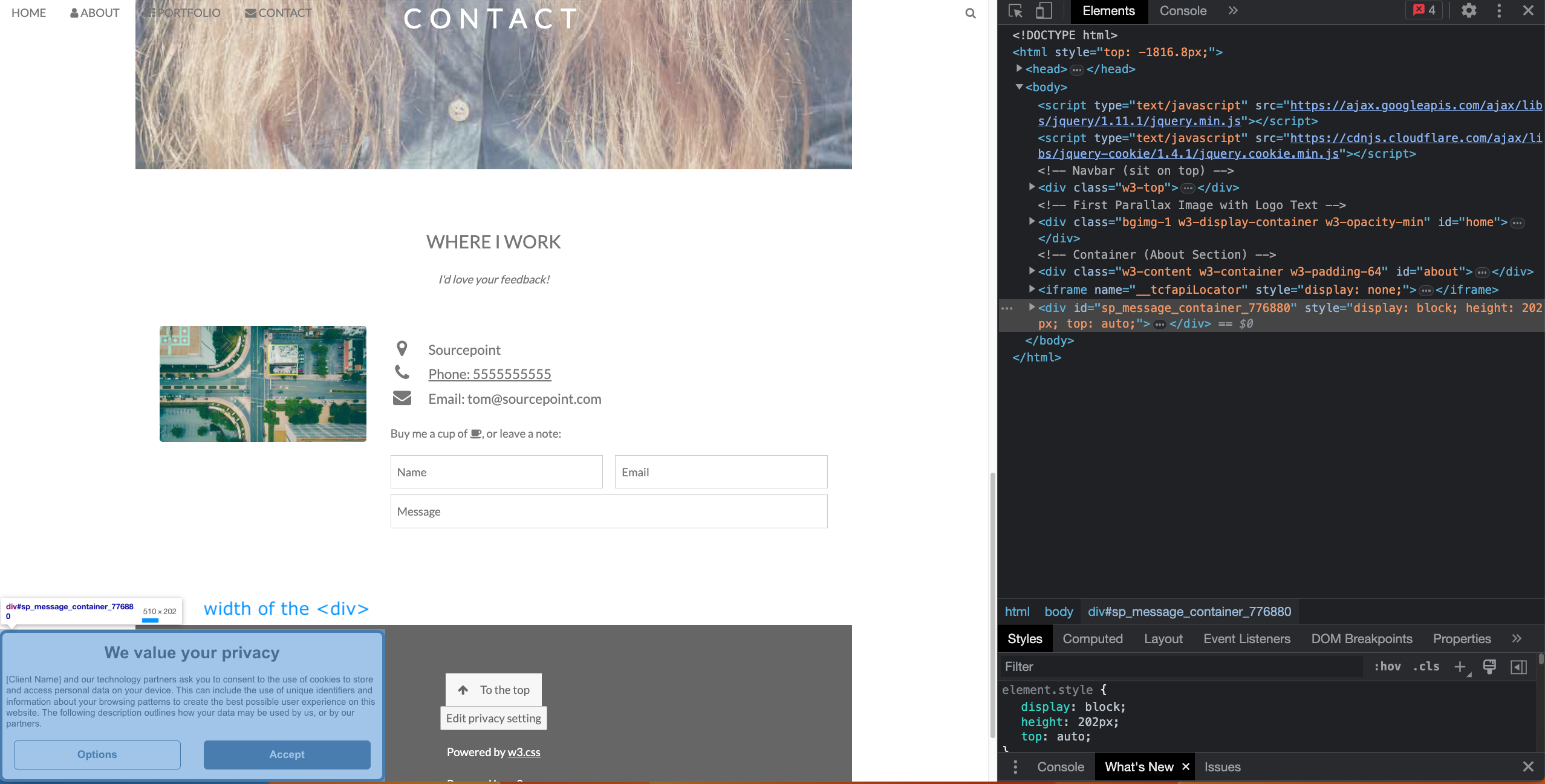Expand the sp_message_container div node
The image size is (1545, 784).
(x=1032, y=307)
